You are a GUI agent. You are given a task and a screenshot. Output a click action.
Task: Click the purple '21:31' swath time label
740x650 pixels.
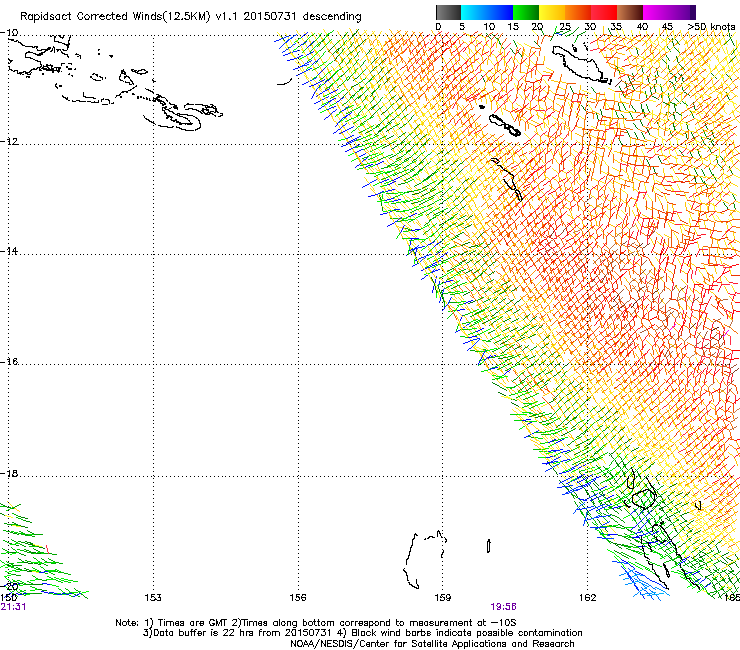[x=13, y=607]
